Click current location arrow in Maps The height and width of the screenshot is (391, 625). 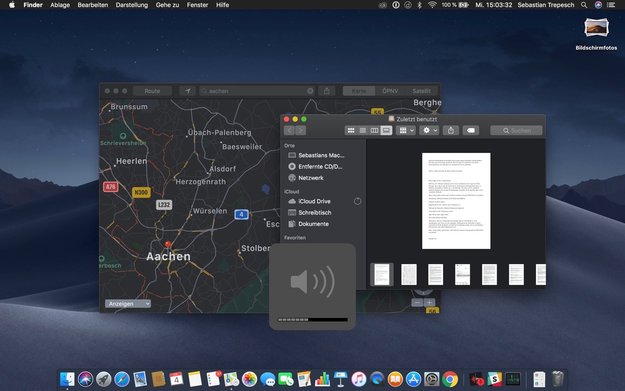pyautogui.click(x=187, y=91)
